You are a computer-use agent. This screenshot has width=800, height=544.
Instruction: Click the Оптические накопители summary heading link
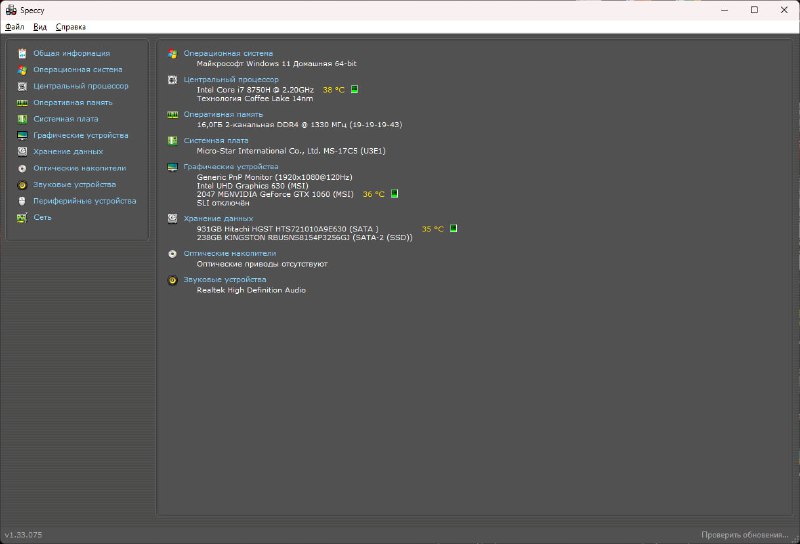(230, 253)
